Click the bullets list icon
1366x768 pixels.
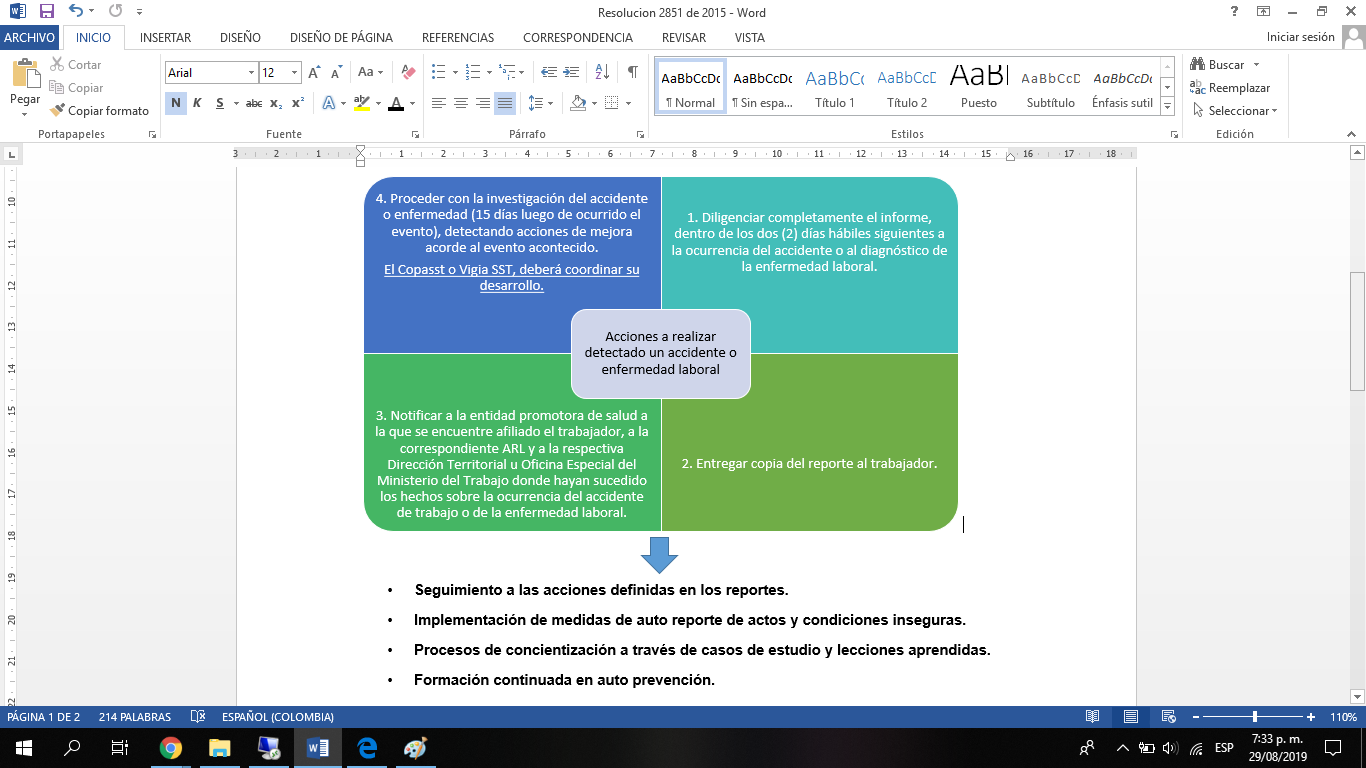click(438, 72)
